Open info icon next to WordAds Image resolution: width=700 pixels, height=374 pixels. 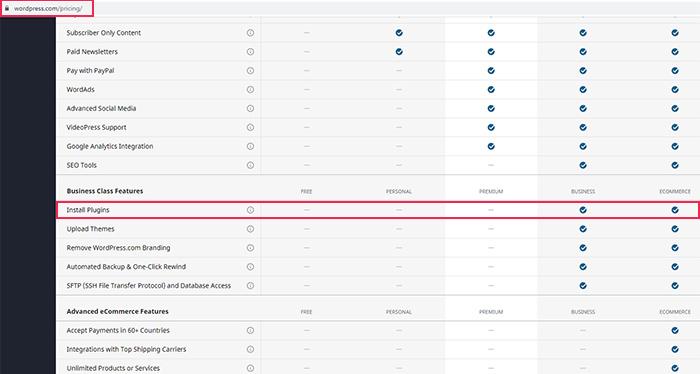(250, 89)
